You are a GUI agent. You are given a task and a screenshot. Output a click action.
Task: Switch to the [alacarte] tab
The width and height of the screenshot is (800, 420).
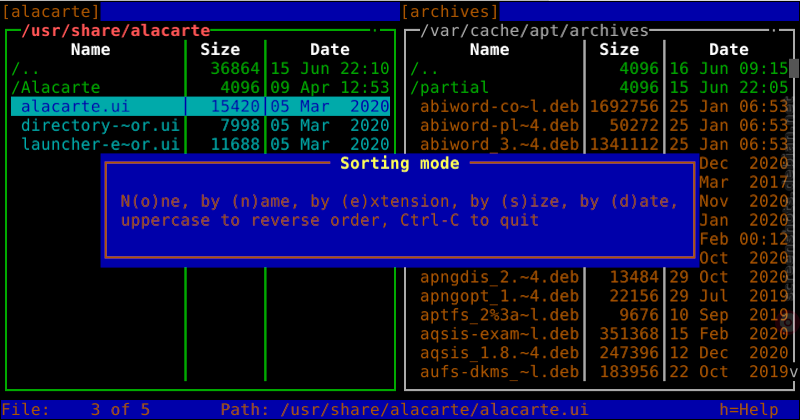(x=51, y=11)
